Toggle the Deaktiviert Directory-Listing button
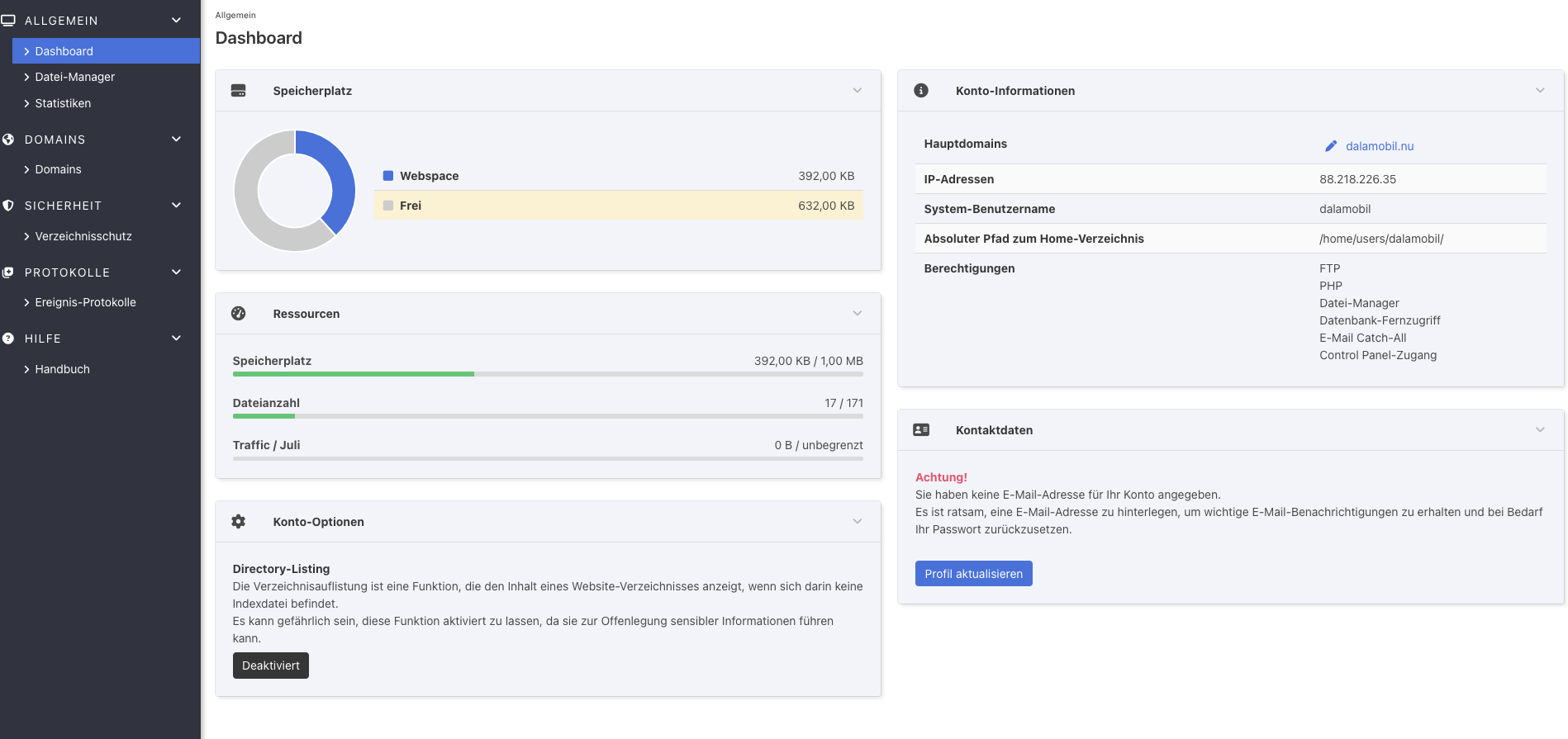 (x=270, y=666)
